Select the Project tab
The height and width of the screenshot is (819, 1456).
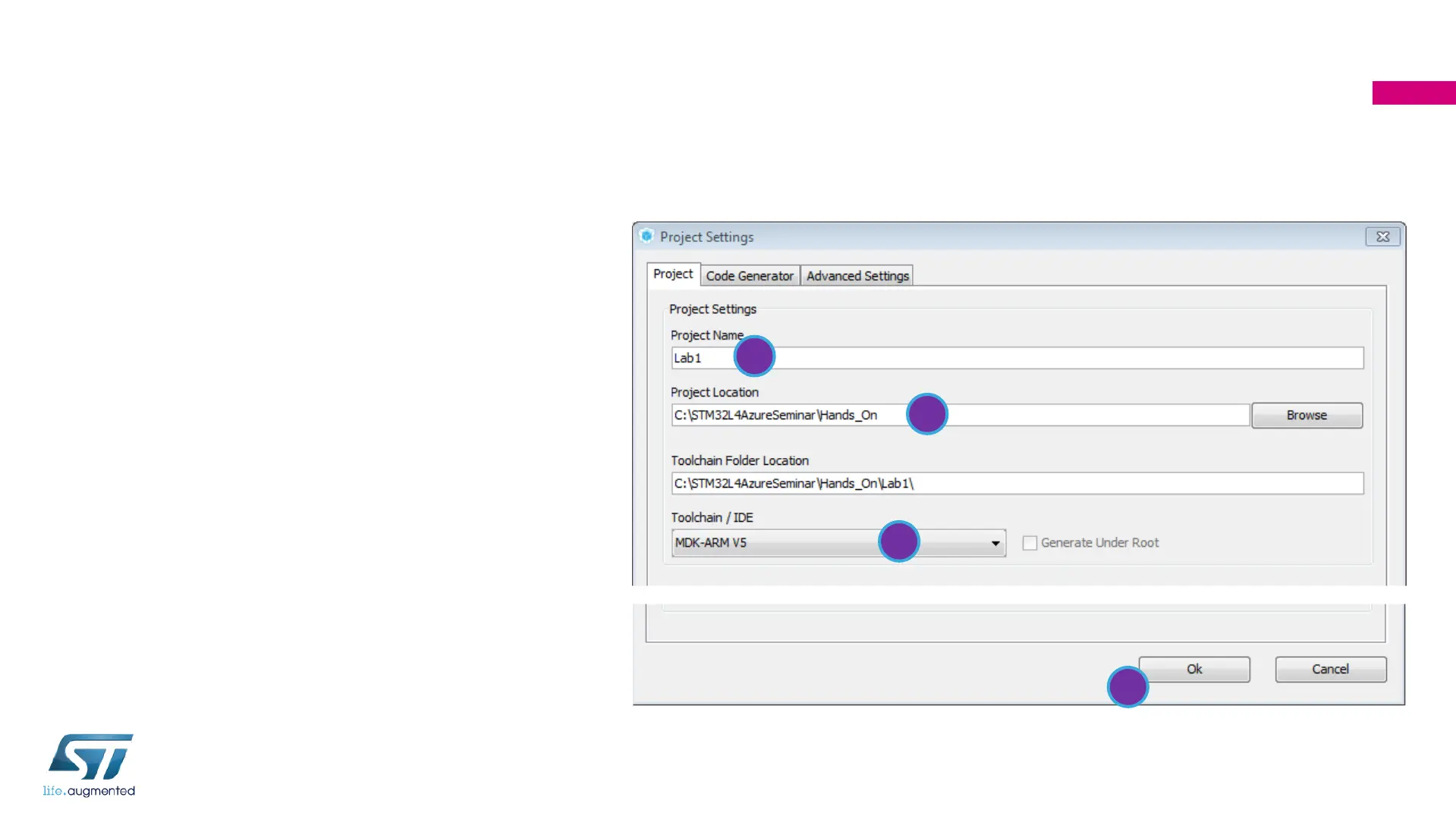point(673,275)
